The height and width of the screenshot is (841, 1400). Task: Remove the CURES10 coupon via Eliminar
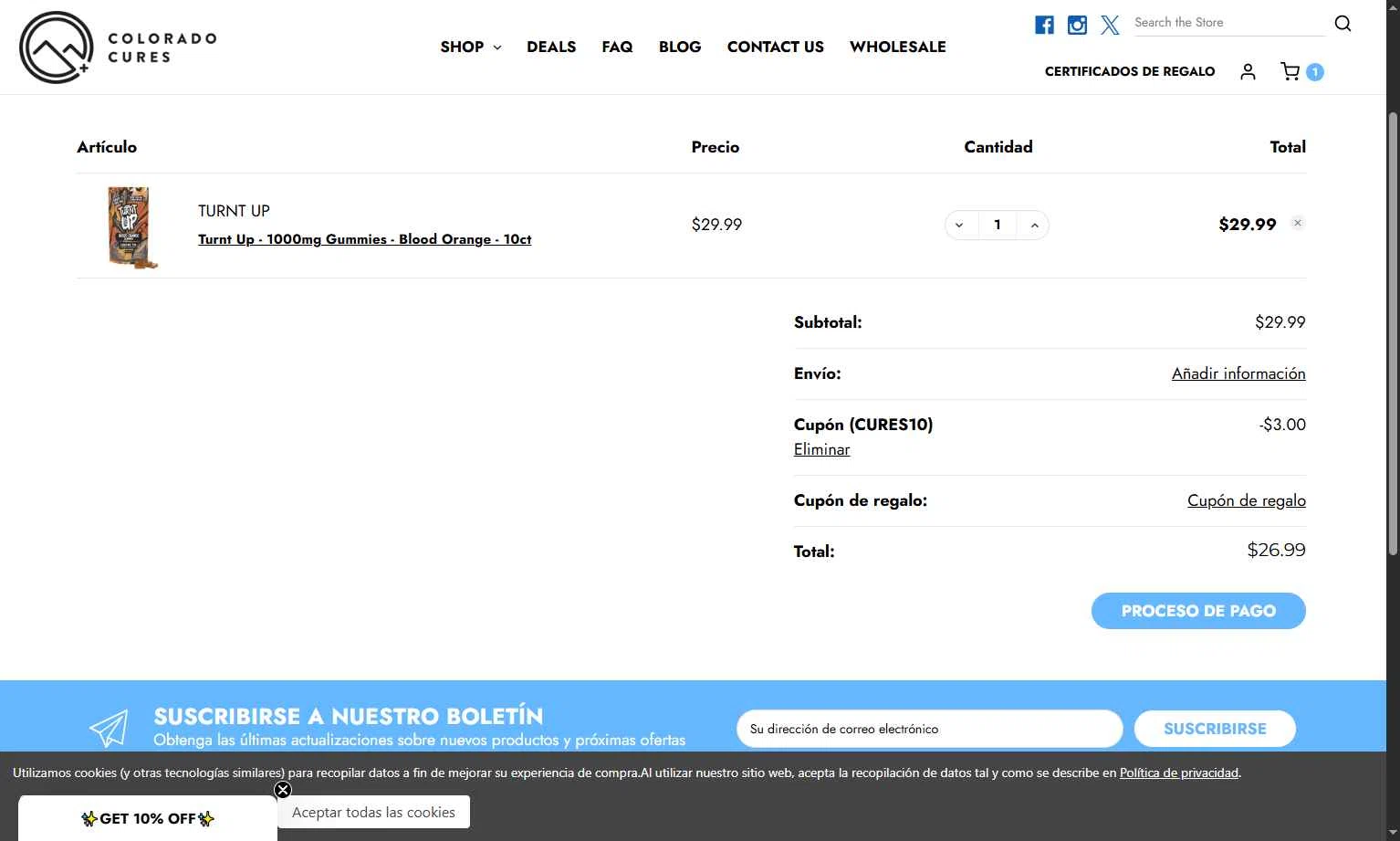point(821,449)
